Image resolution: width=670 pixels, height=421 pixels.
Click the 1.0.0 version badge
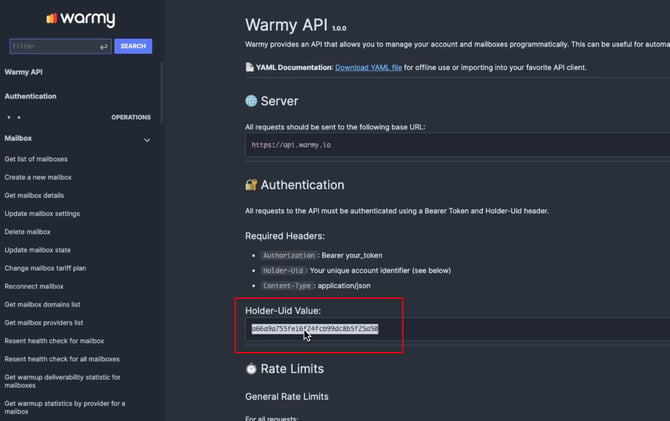point(339,28)
